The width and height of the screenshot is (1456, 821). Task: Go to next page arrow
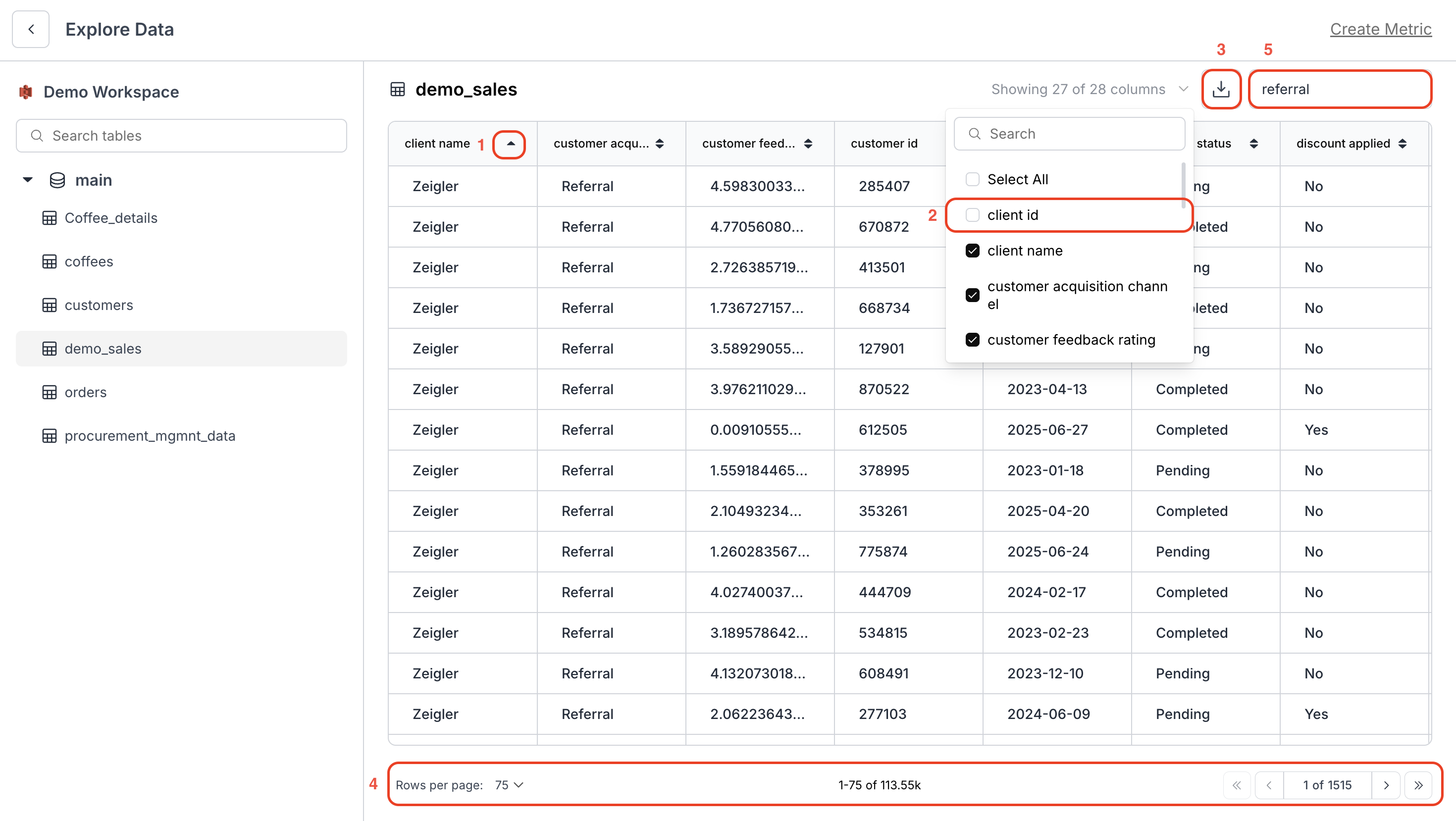(1386, 785)
